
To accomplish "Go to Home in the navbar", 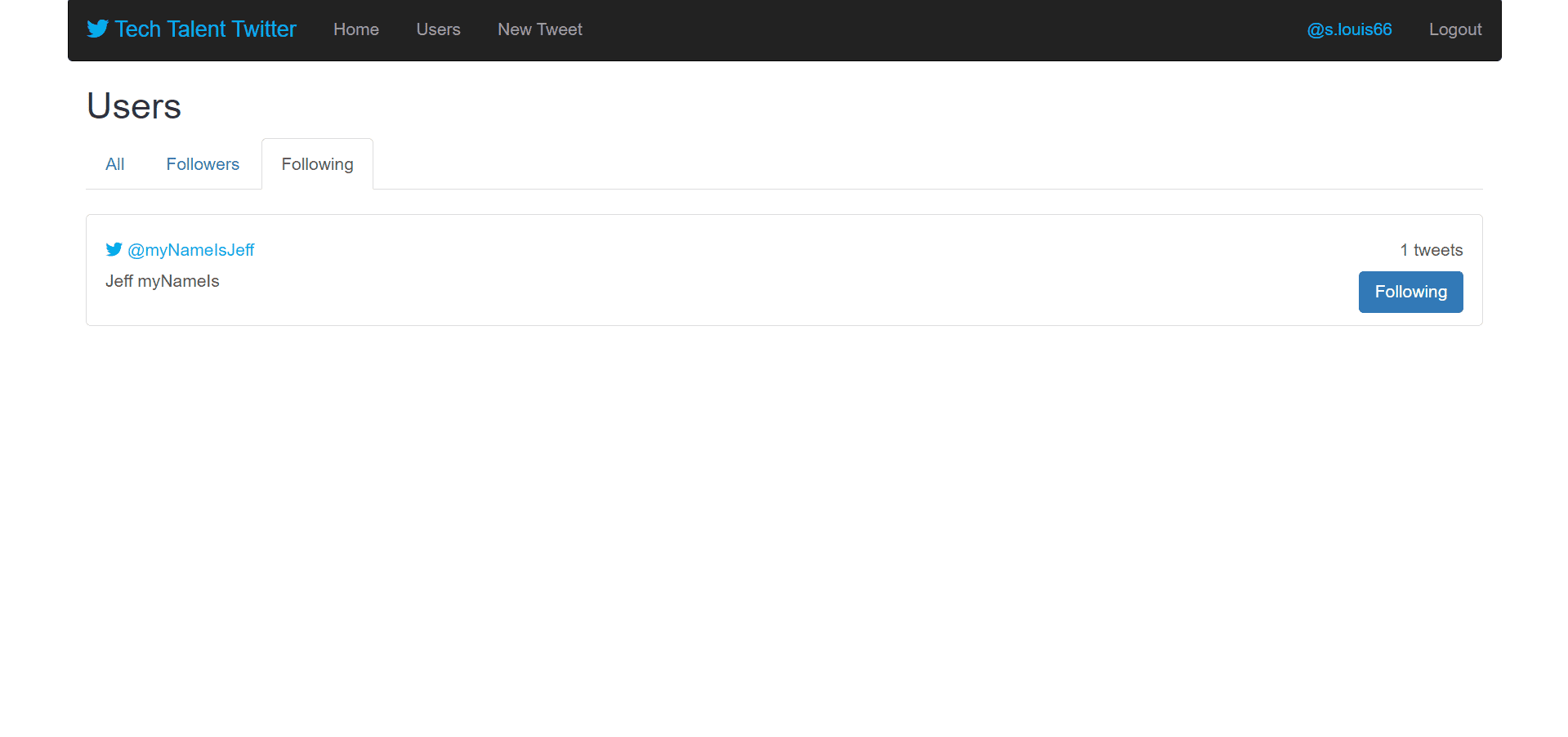I will pos(356,29).
